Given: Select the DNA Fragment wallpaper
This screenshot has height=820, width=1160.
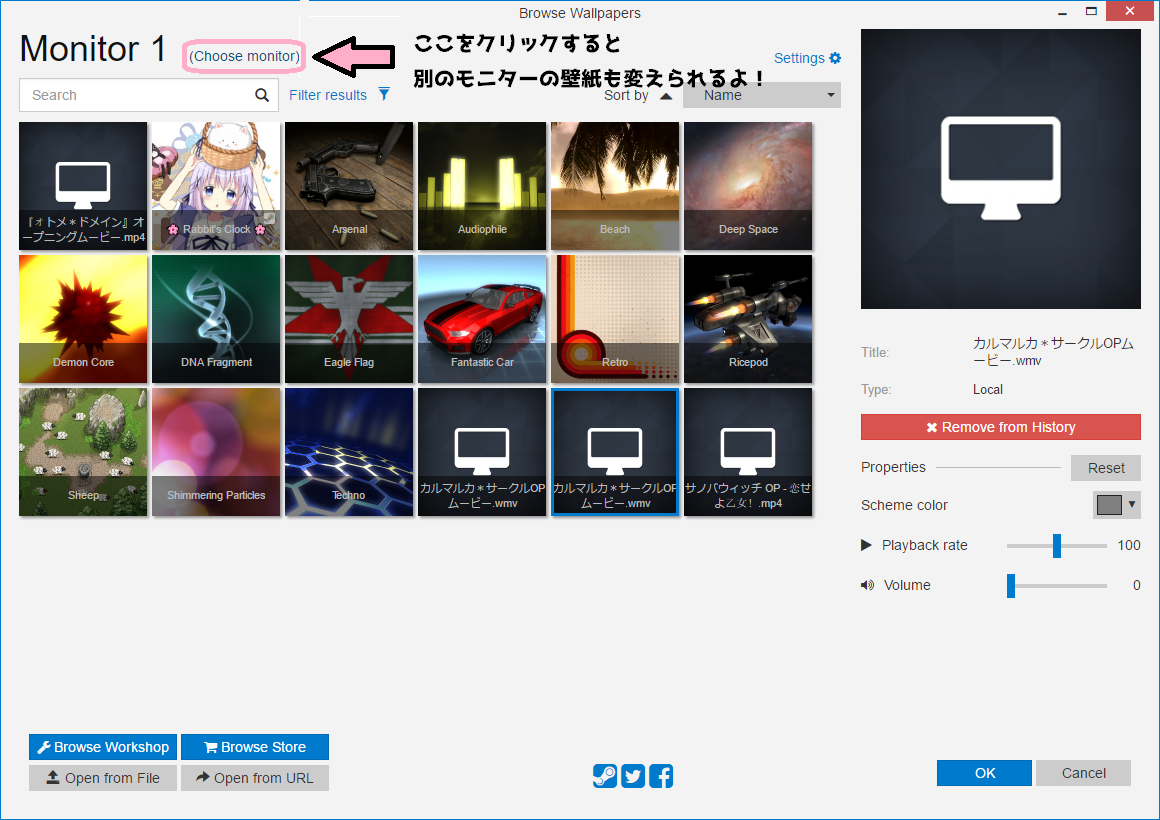Looking at the screenshot, I should tap(216, 319).
